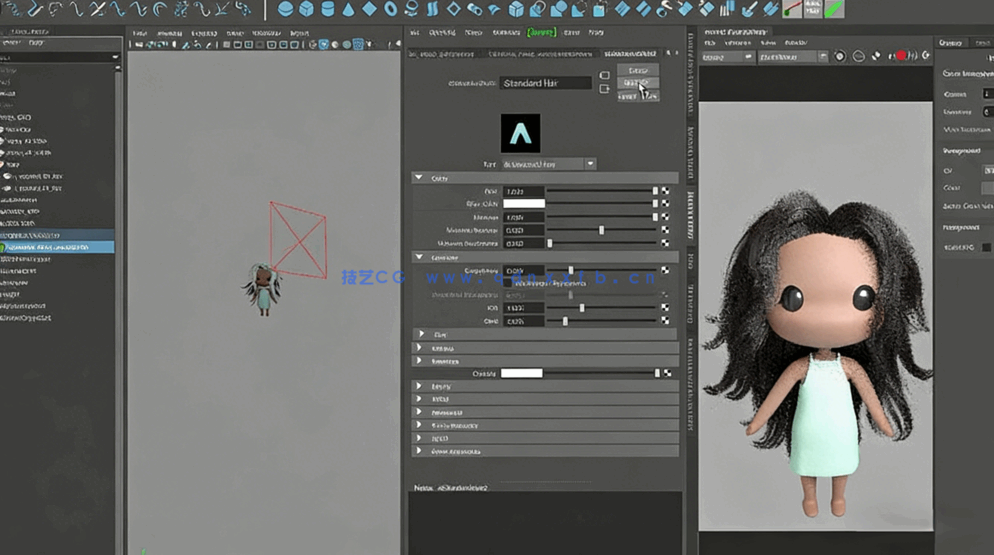Image resolution: width=994 pixels, height=555 pixels.
Task: Click the red record button in render view
Action: pos(901,56)
